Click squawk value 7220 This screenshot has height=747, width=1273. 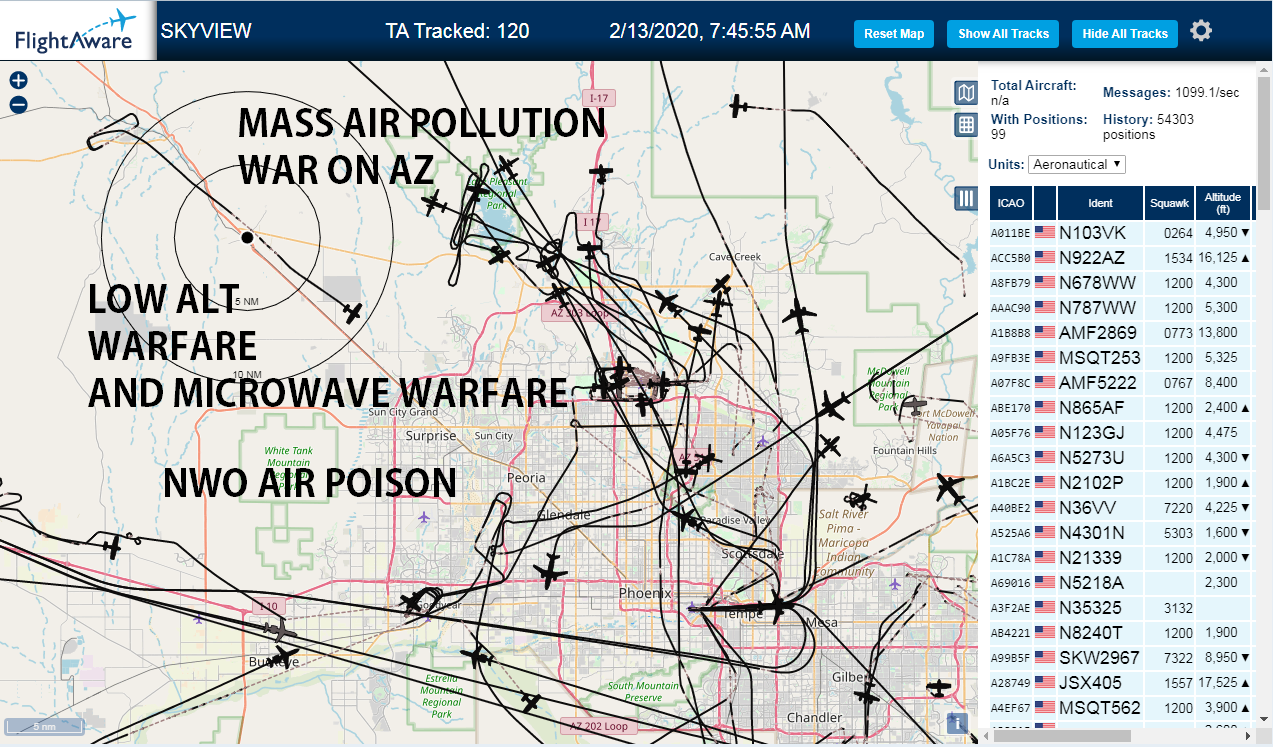(x=1178, y=508)
